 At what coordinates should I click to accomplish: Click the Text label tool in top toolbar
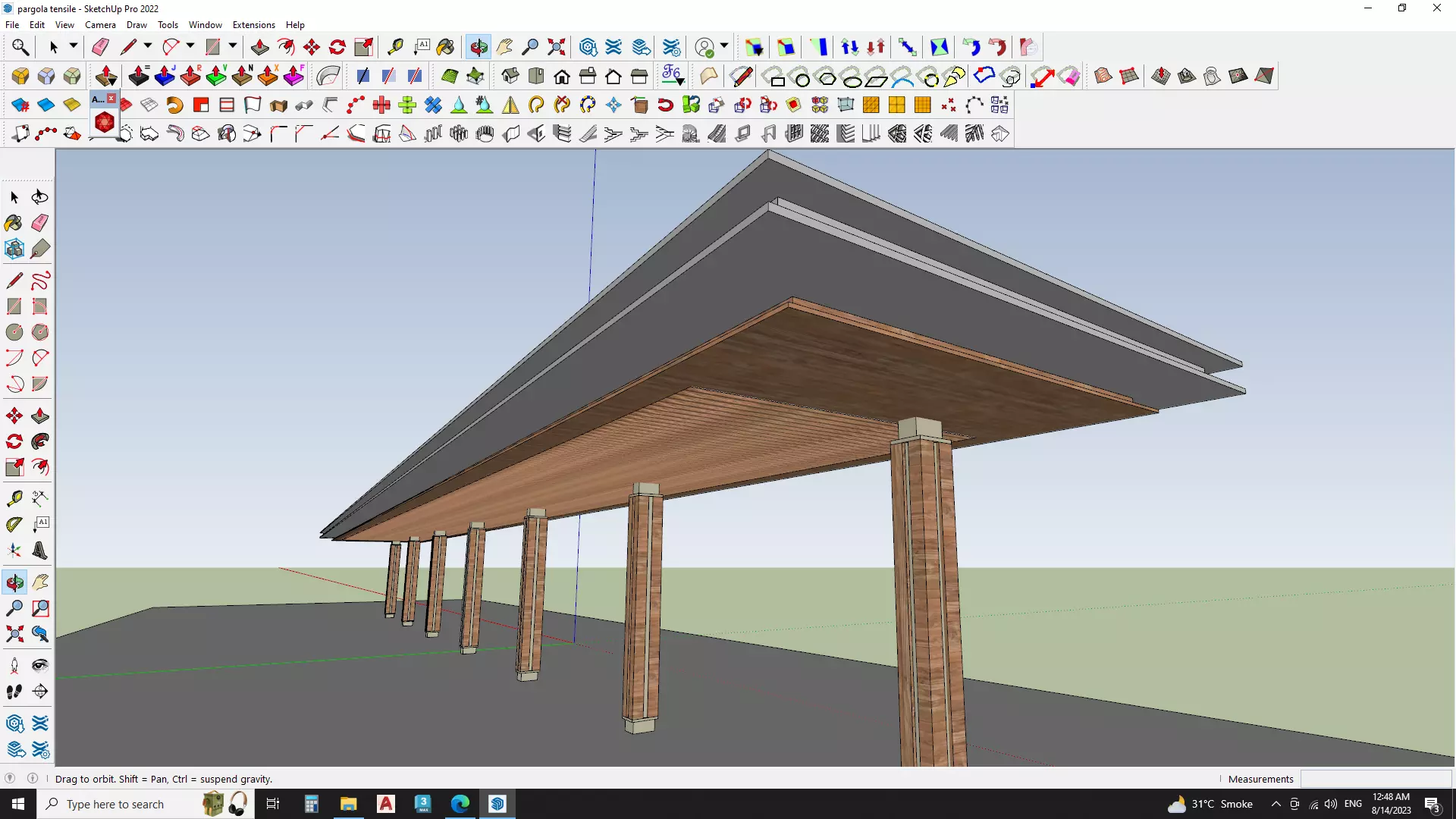[x=421, y=47]
